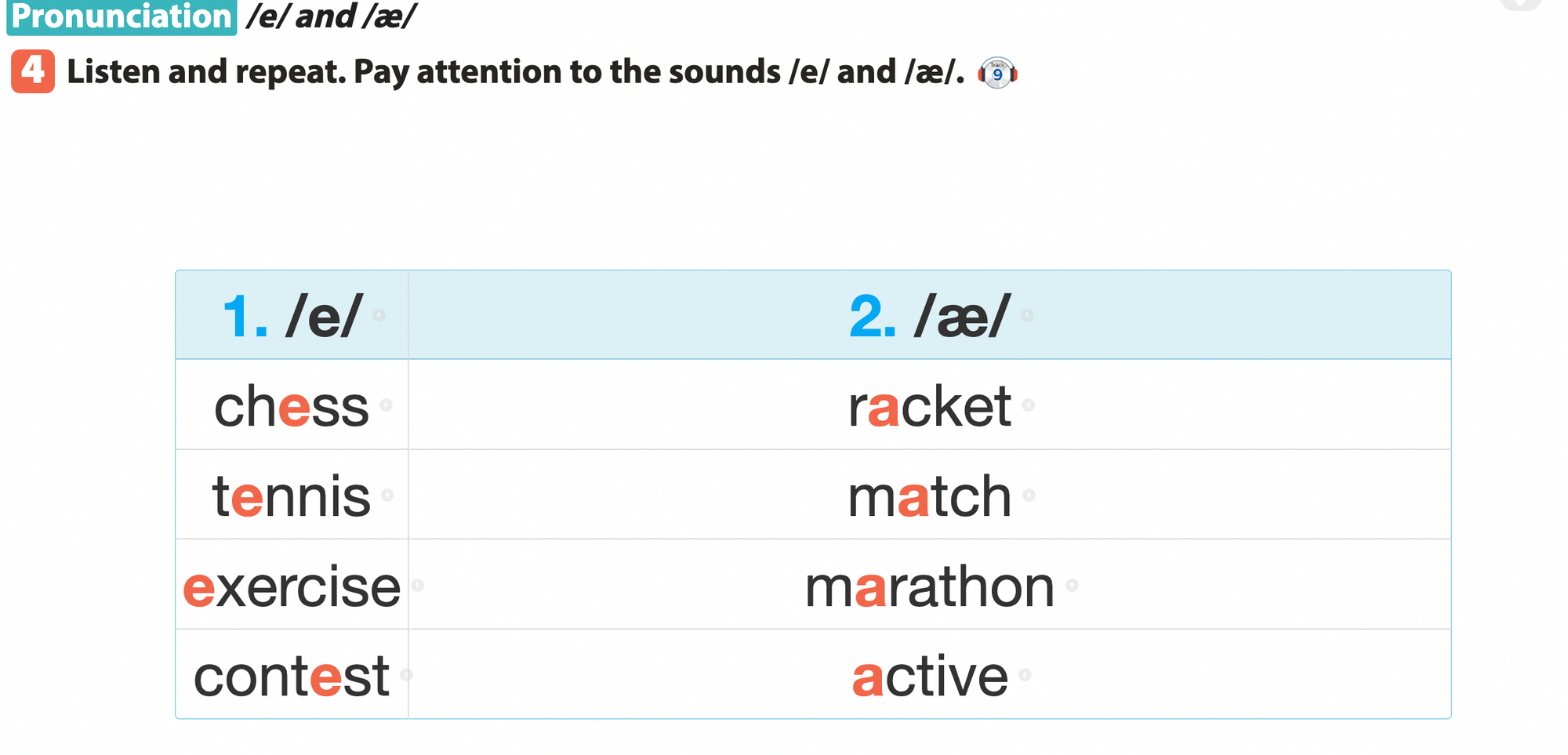Play the sound dot next to "tennis"
The height and width of the screenshot is (755, 1568).
[387, 495]
